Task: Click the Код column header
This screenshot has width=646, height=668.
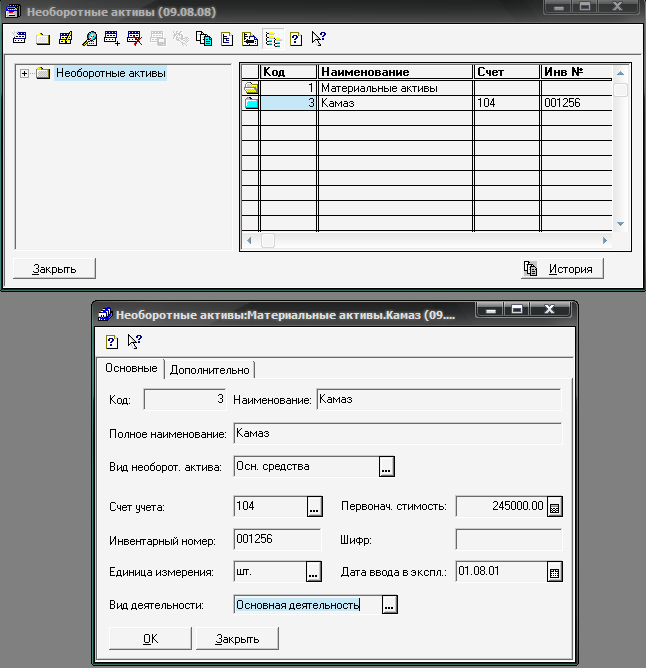Action: (x=288, y=72)
